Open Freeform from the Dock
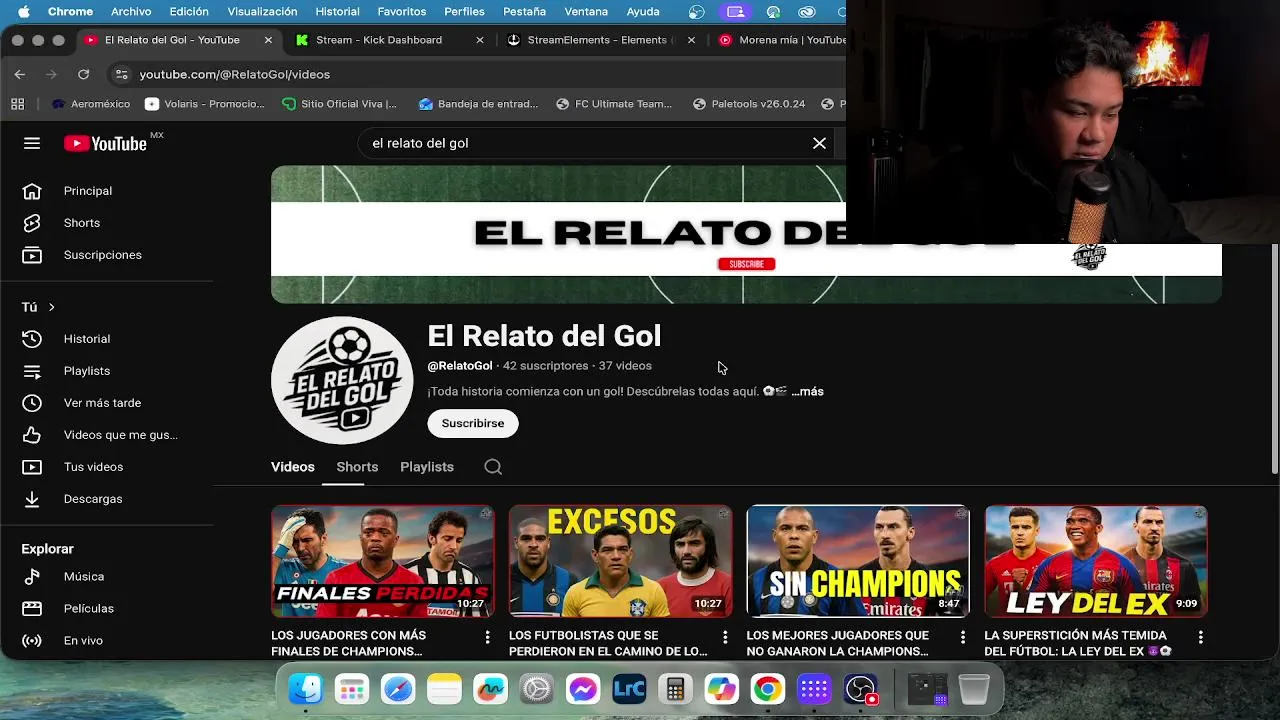Screen dimensions: 1280x720 point(490,689)
